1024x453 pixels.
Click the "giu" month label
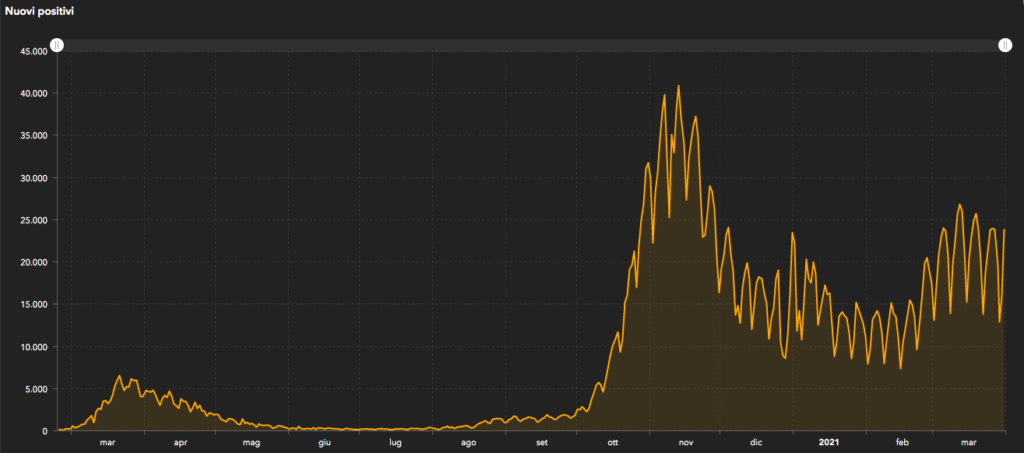point(324,442)
